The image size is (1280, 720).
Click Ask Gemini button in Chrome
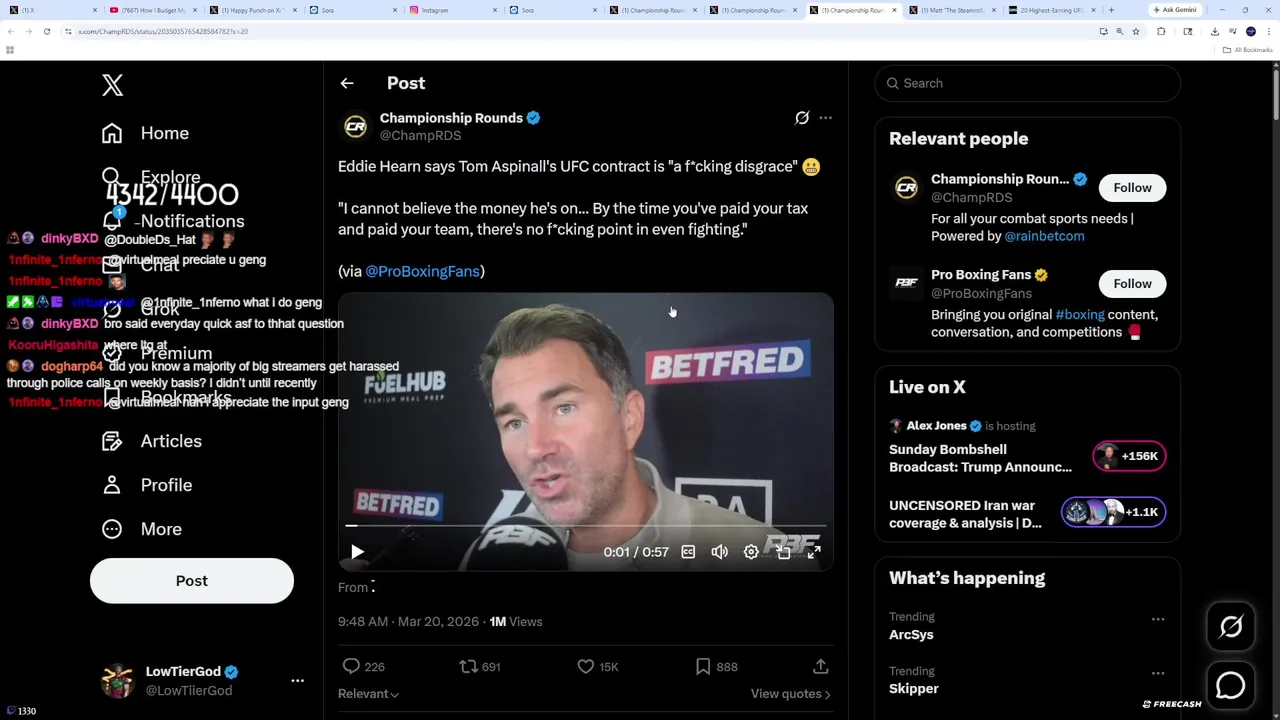pyautogui.click(x=1176, y=10)
